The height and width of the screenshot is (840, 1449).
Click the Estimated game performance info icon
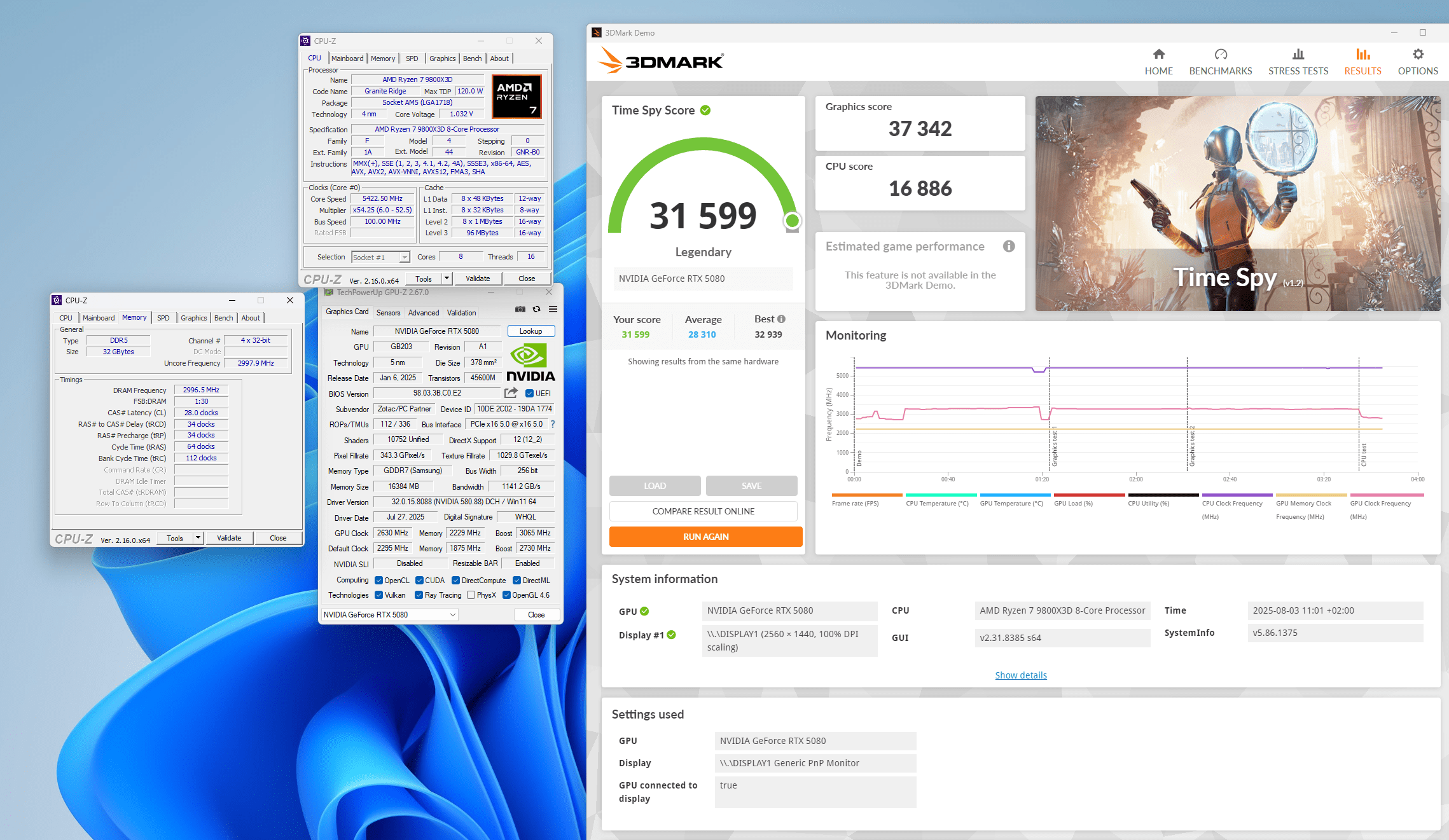pos(1009,246)
